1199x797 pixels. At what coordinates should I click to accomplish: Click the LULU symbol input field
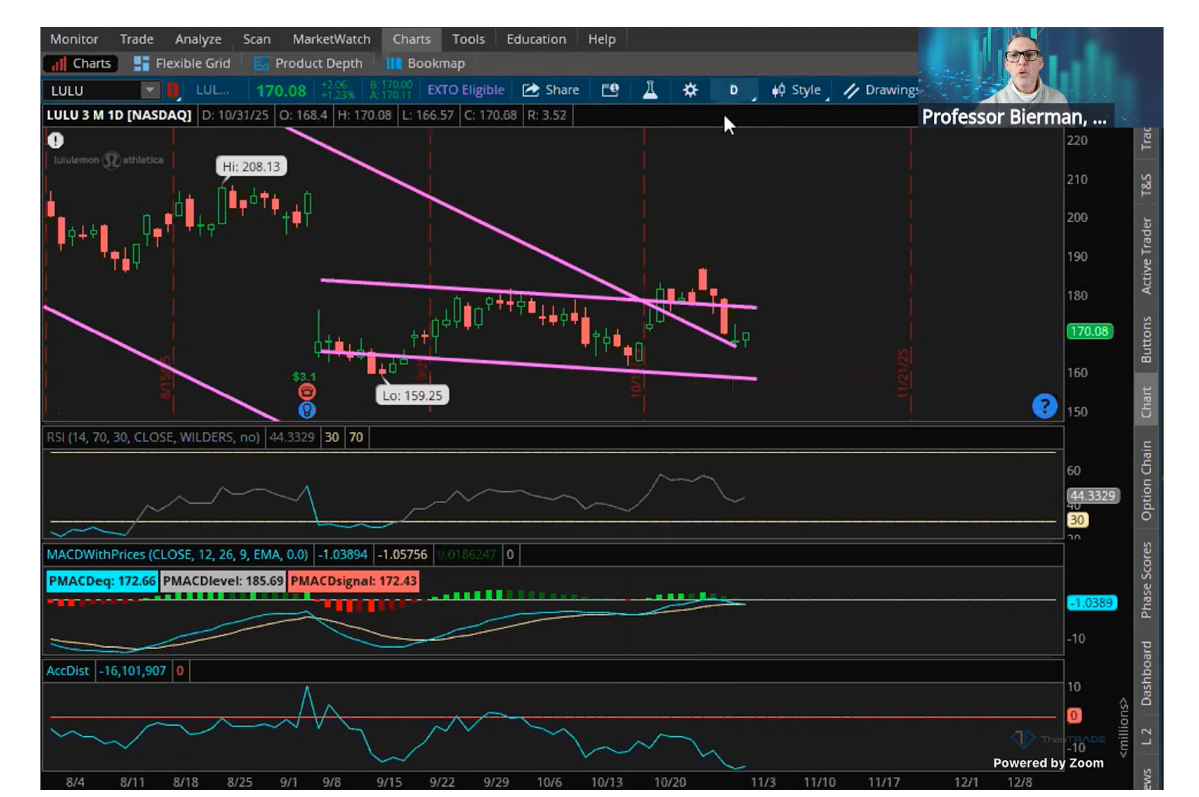coord(92,91)
